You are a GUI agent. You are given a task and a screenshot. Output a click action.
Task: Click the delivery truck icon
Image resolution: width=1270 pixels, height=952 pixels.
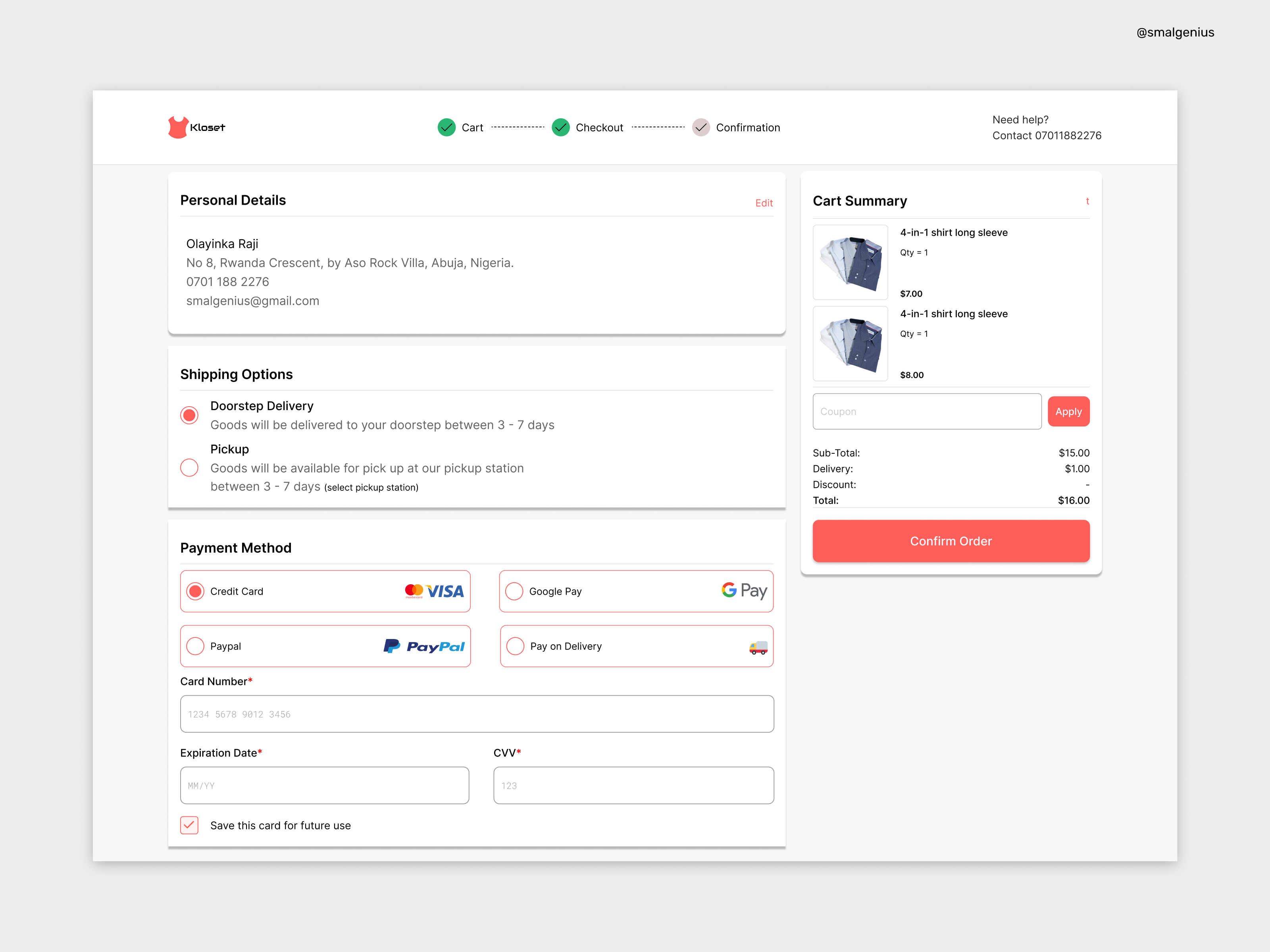click(758, 647)
